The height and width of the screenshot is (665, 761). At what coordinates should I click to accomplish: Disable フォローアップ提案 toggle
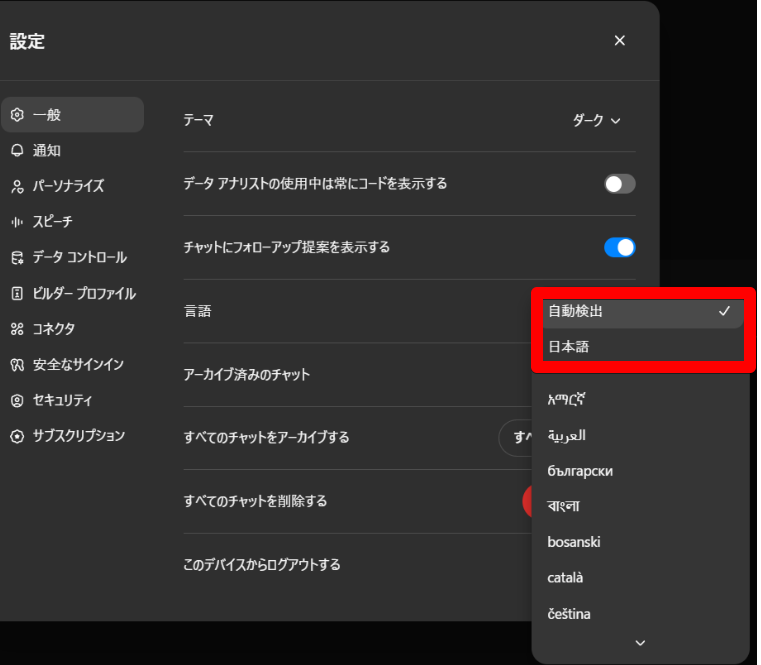(619, 248)
